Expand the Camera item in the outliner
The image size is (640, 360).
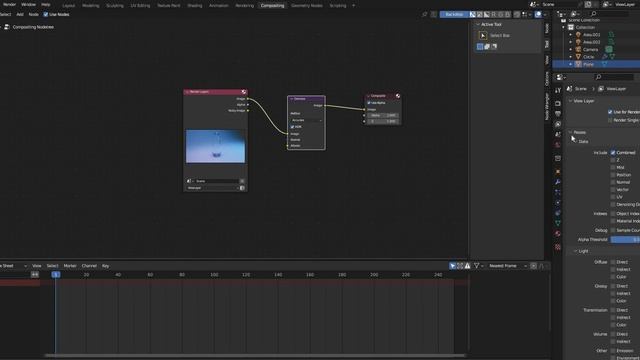[x=571, y=49]
